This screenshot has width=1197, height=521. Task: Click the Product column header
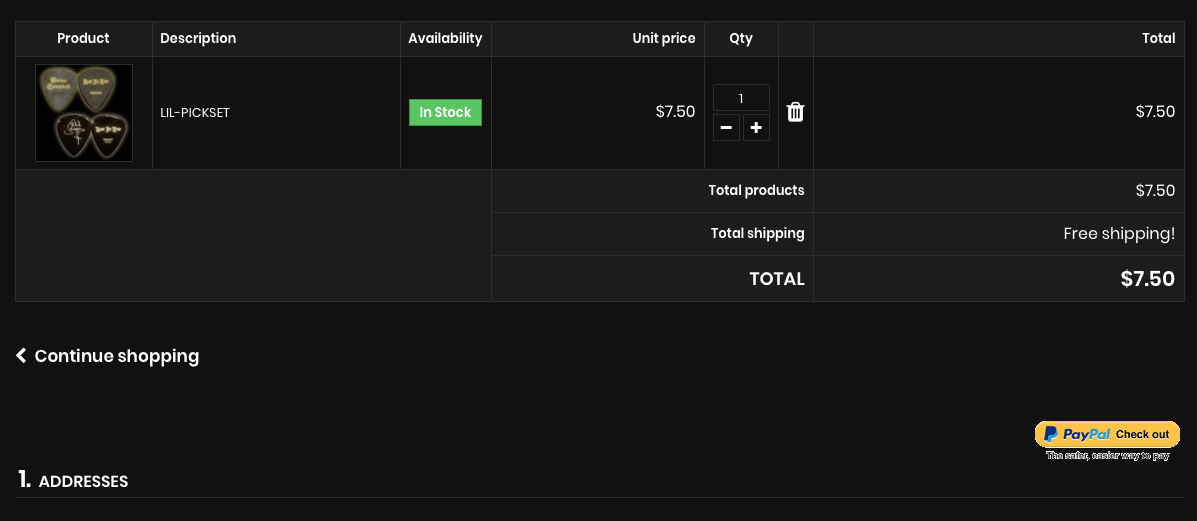coord(83,38)
